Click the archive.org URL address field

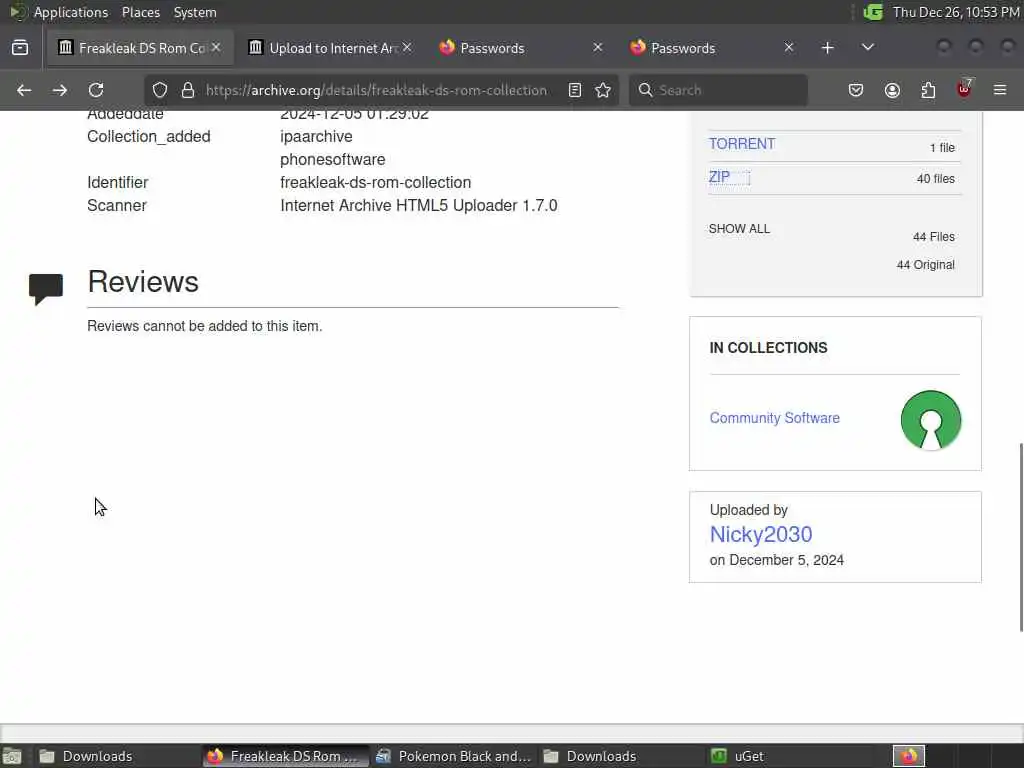(x=376, y=90)
